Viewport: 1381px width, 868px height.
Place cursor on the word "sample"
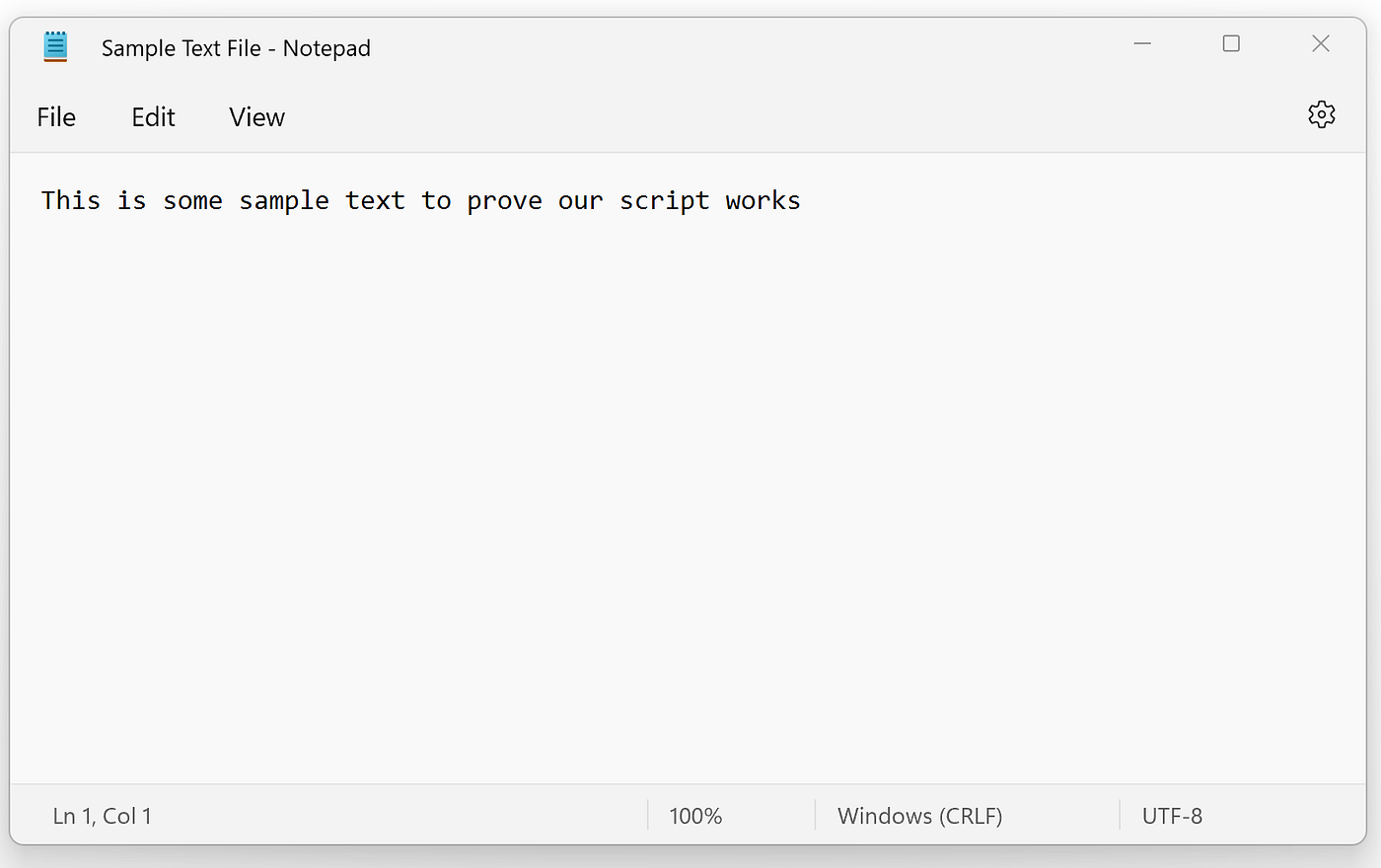tap(284, 201)
